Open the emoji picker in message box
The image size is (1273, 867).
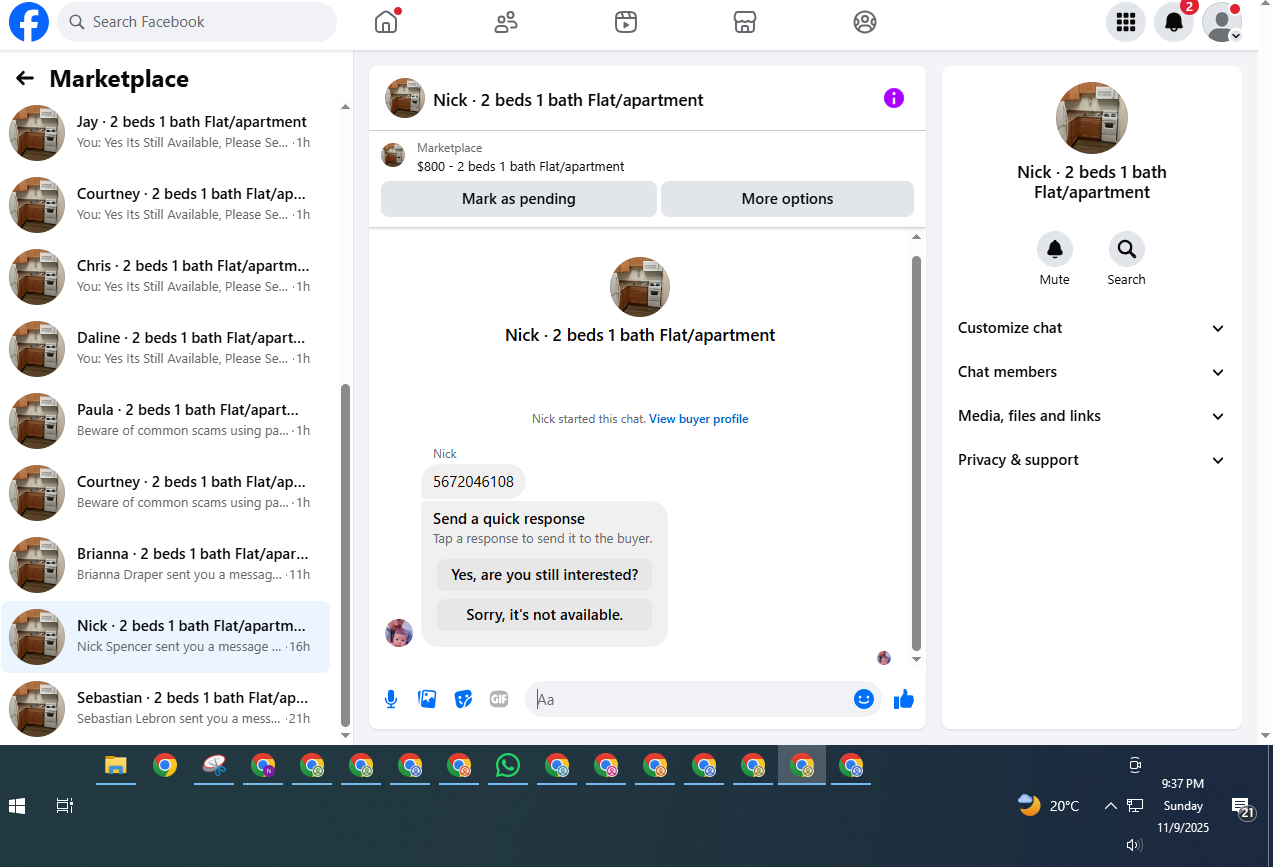864,699
